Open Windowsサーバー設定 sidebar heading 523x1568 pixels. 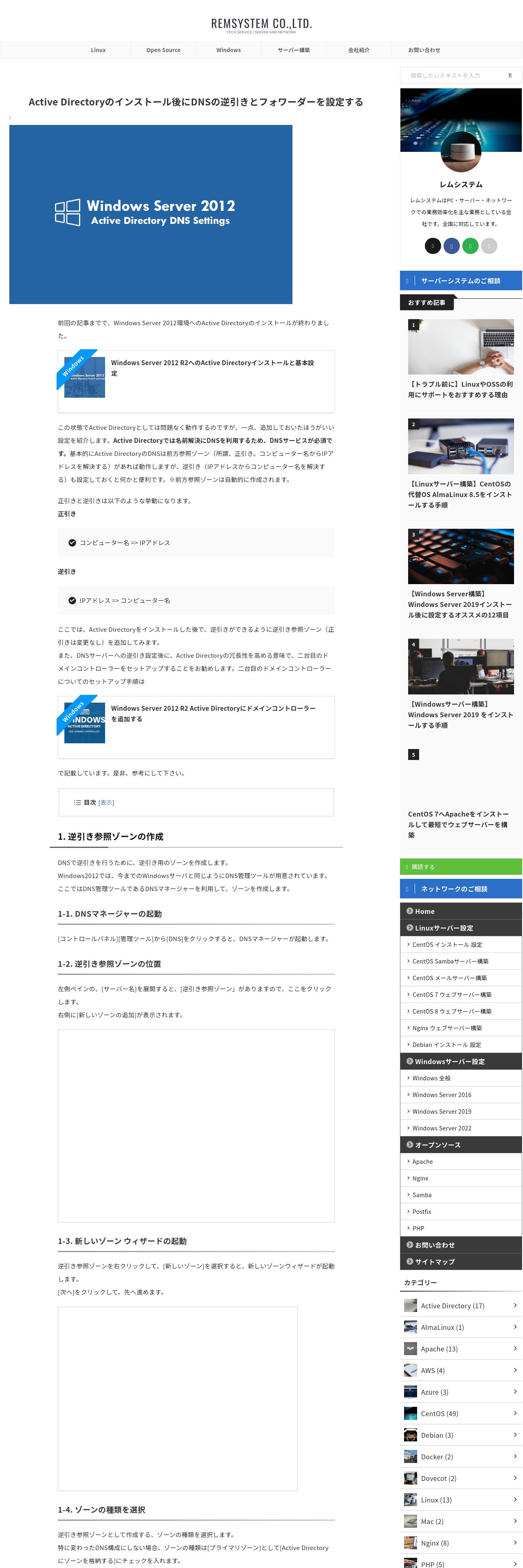[461, 1061]
